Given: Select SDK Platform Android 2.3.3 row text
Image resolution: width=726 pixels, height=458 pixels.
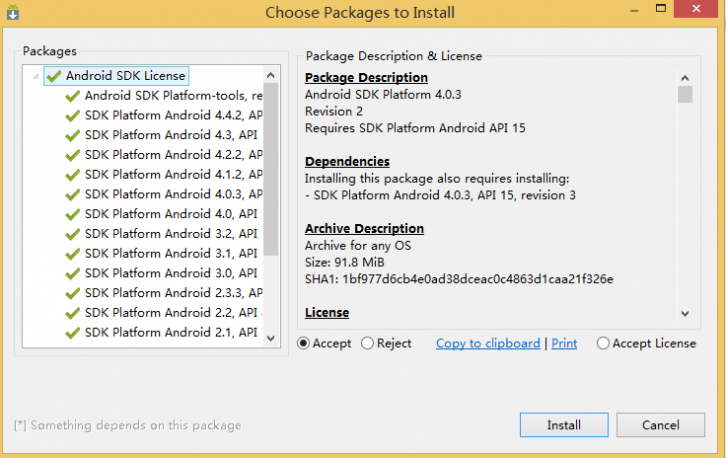Looking at the screenshot, I should point(174,293).
